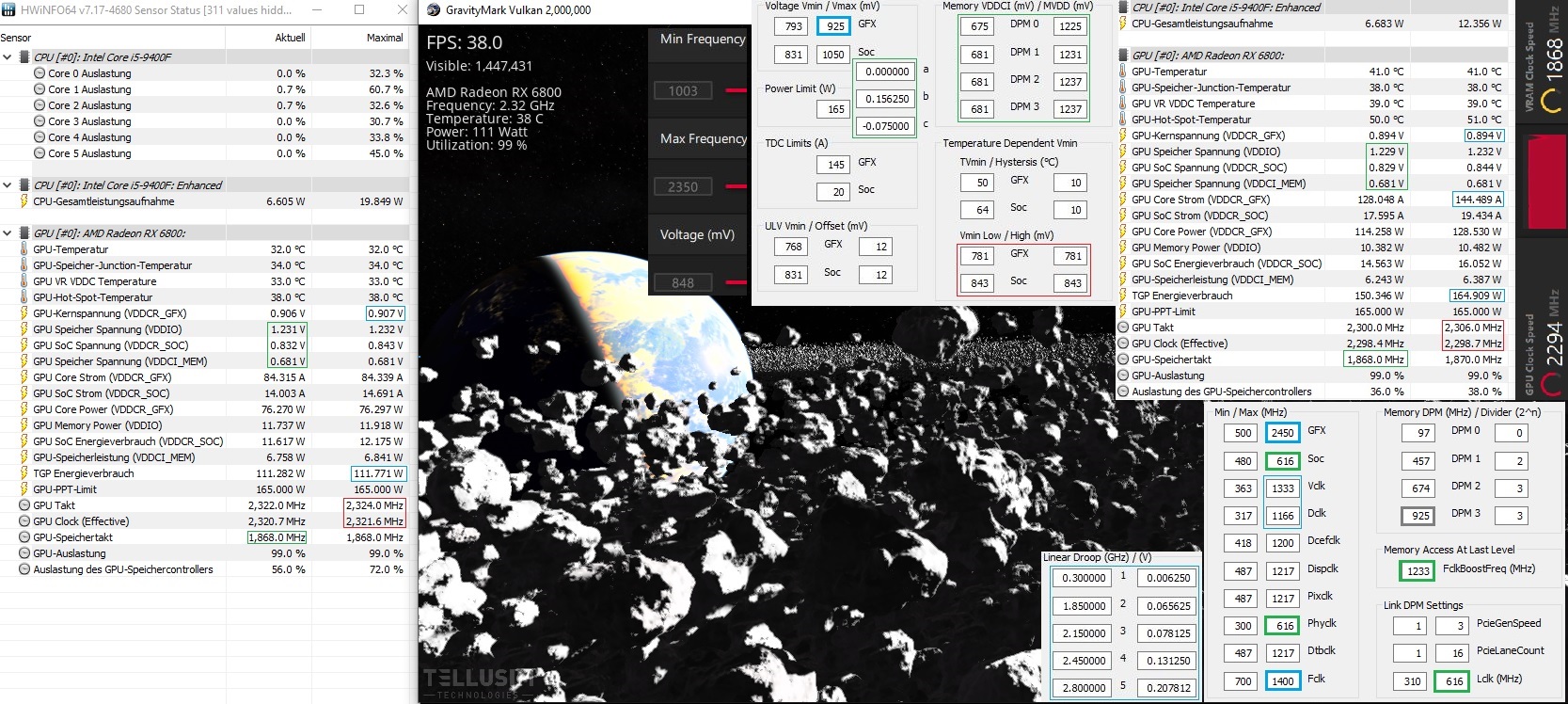Click the PcieLaneCount field showing 16
This screenshot has height=704, width=1568.
(x=1454, y=653)
